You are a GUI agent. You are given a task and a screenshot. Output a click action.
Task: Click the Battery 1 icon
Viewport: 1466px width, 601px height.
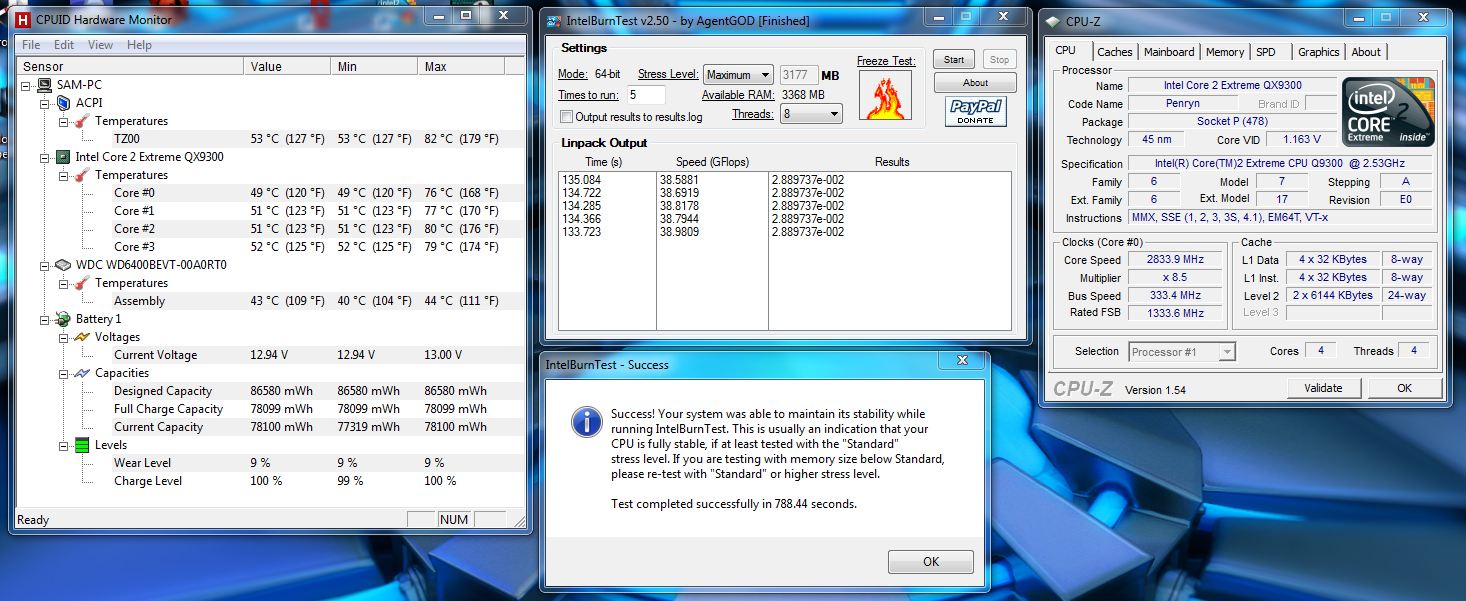64,319
